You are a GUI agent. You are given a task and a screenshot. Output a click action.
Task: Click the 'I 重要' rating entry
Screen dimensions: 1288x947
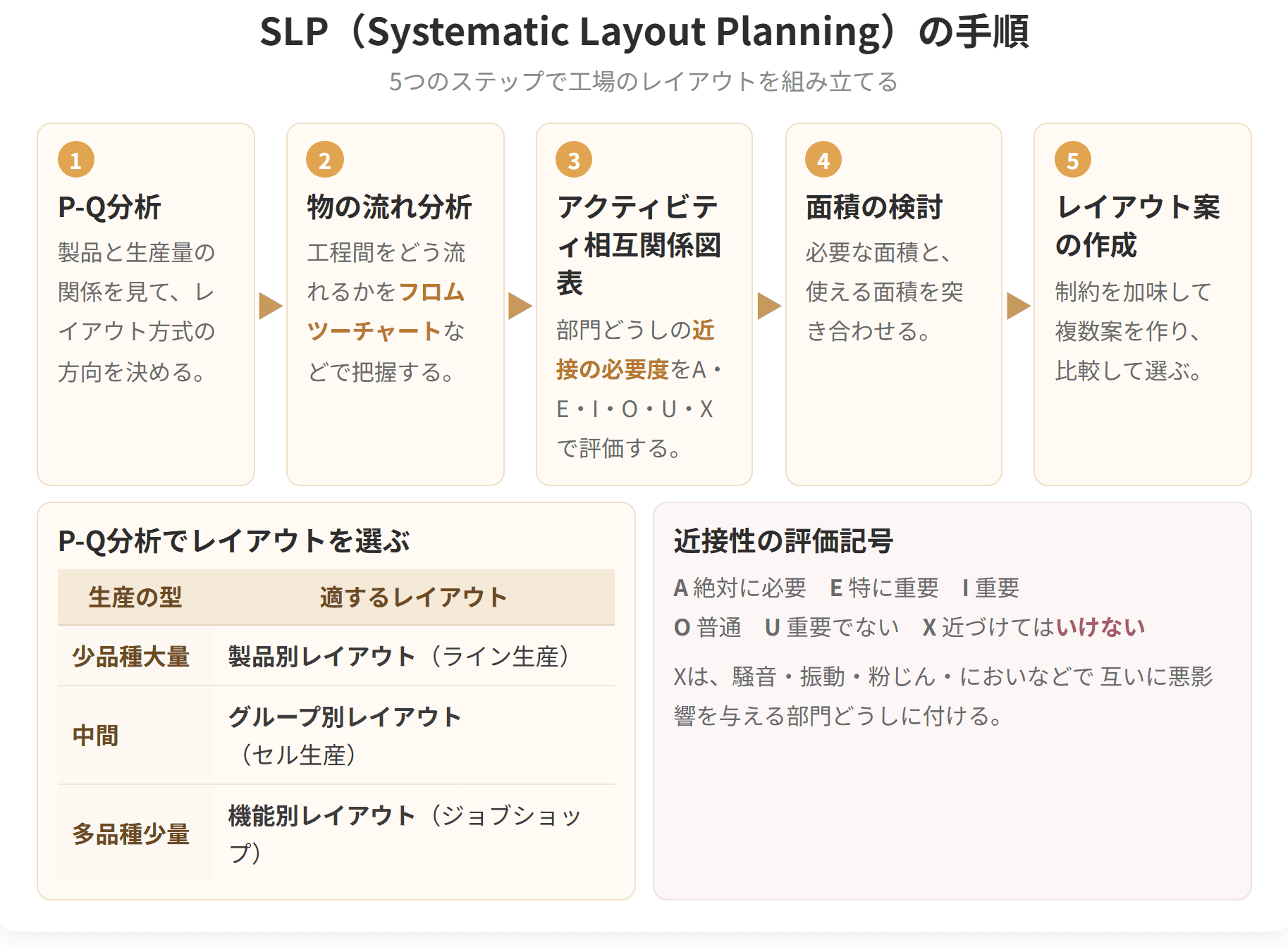coord(990,588)
